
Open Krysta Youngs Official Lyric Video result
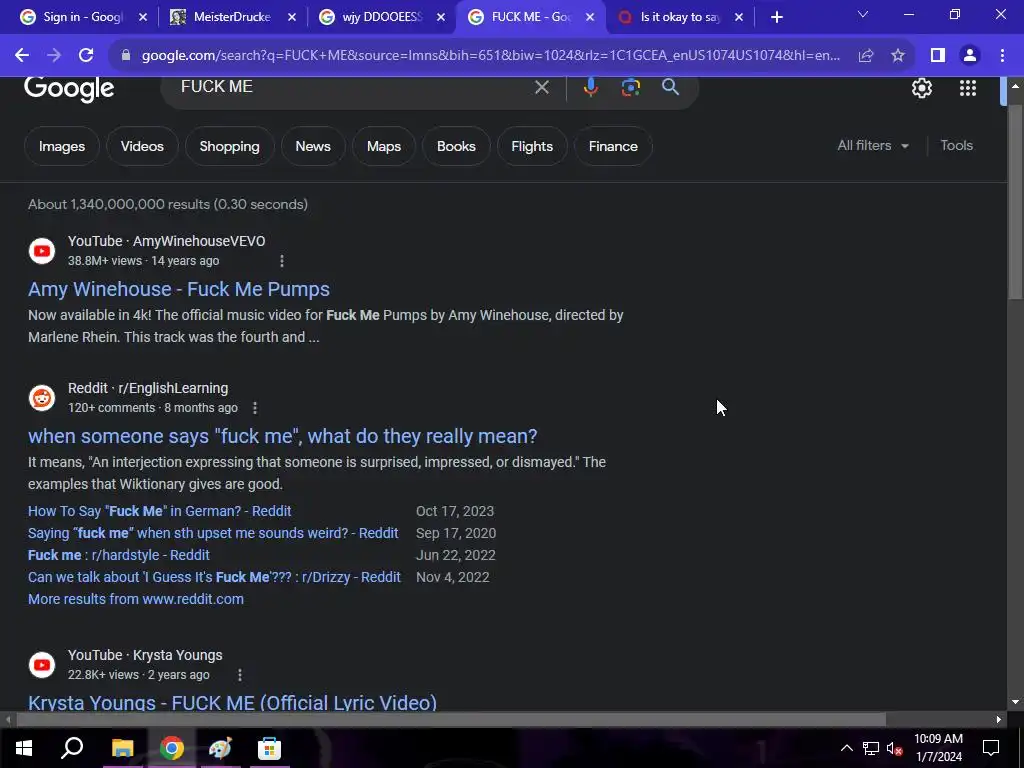tap(232, 703)
